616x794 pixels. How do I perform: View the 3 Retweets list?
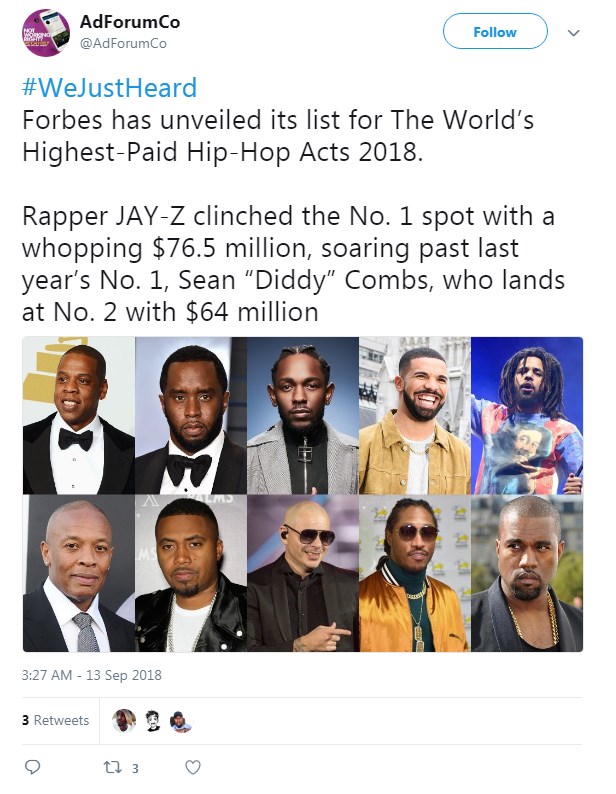point(55,720)
